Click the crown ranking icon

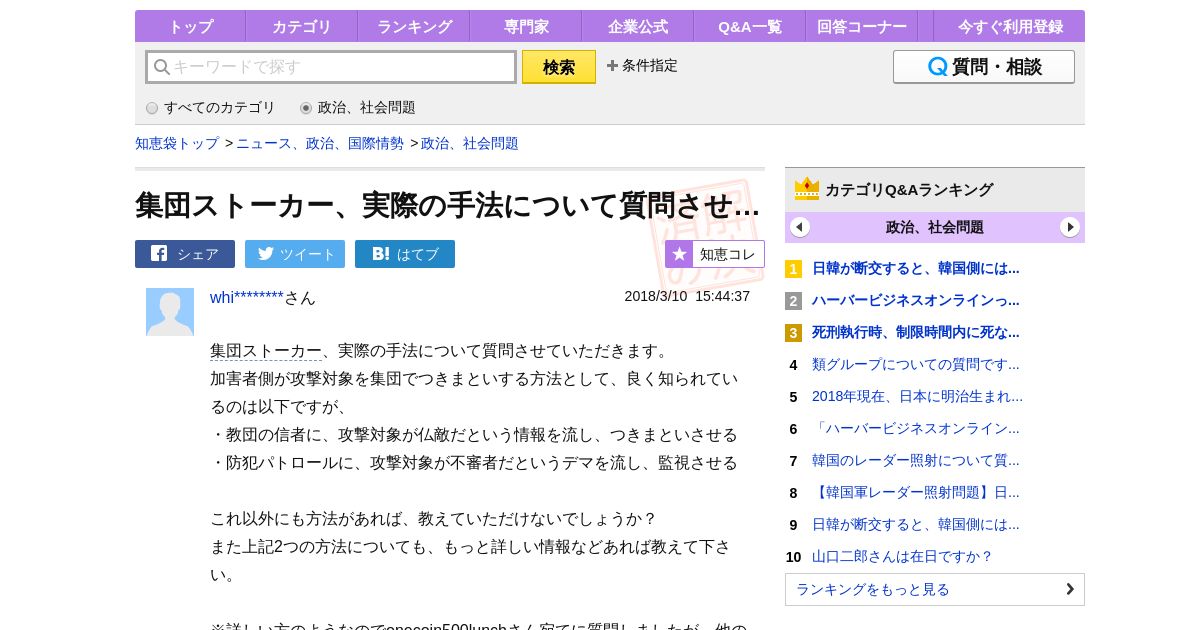[807, 189]
